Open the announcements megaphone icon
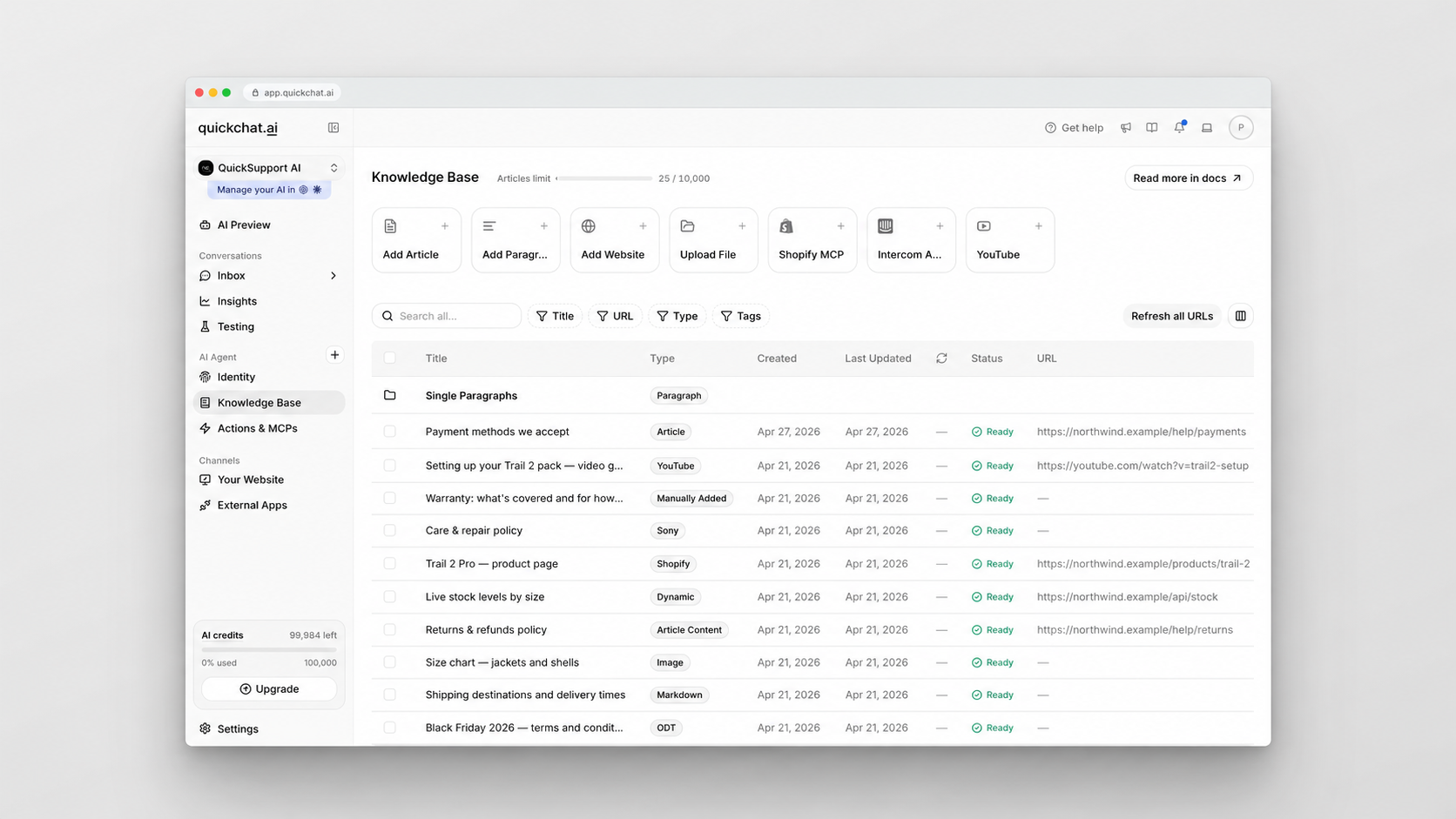 point(1126,128)
